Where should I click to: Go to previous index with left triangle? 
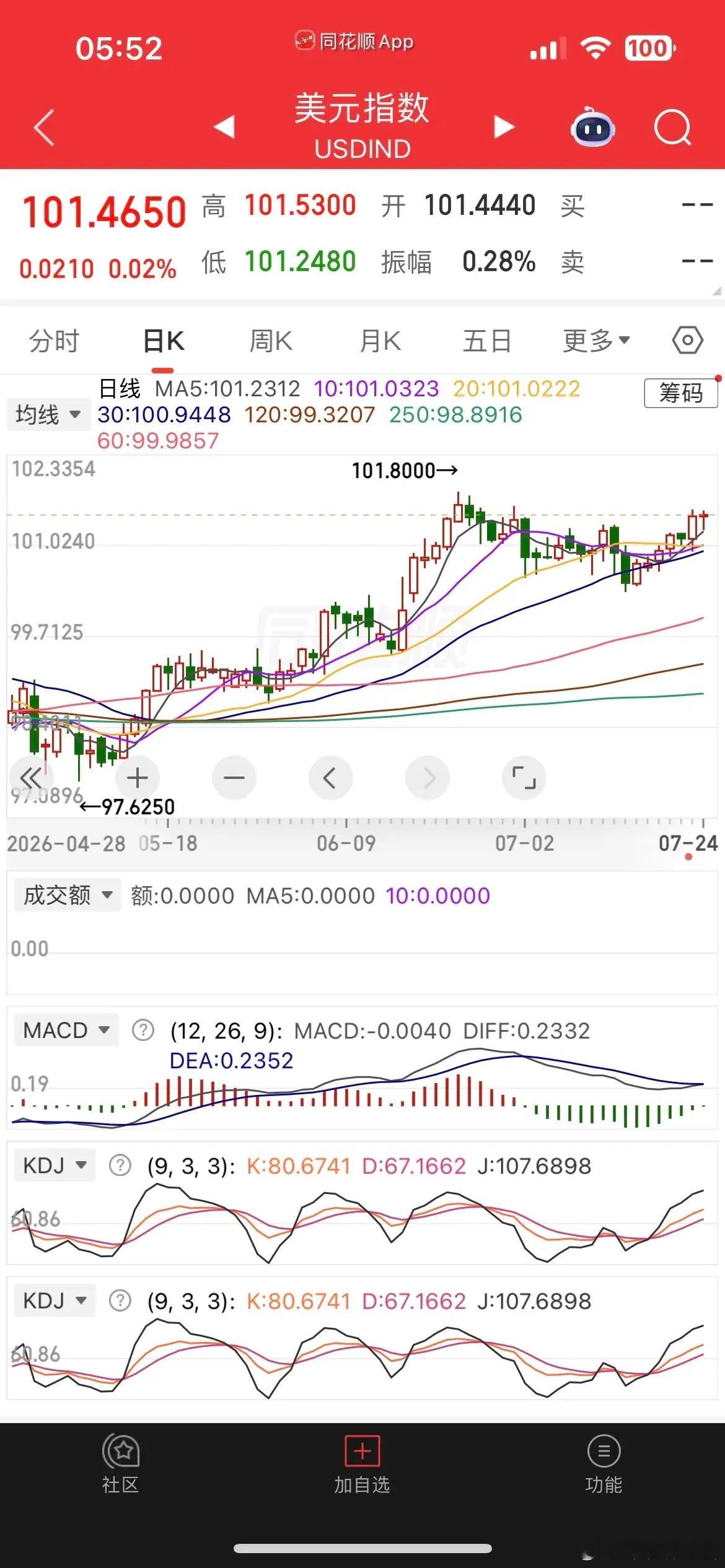224,127
